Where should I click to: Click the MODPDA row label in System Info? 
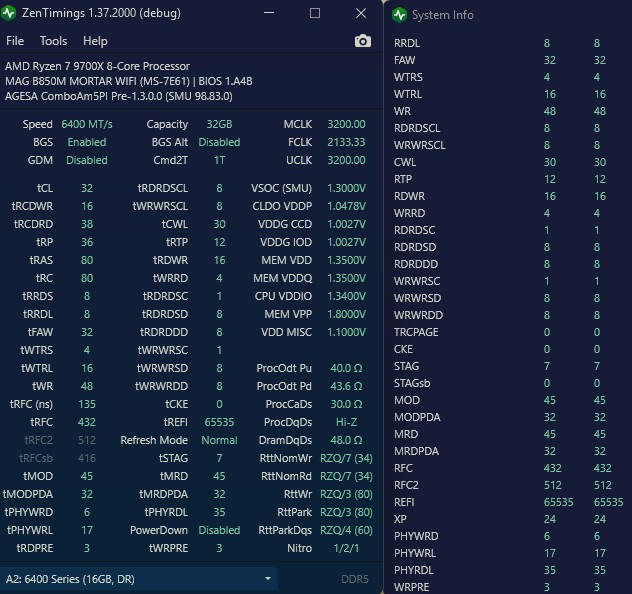(x=417, y=417)
